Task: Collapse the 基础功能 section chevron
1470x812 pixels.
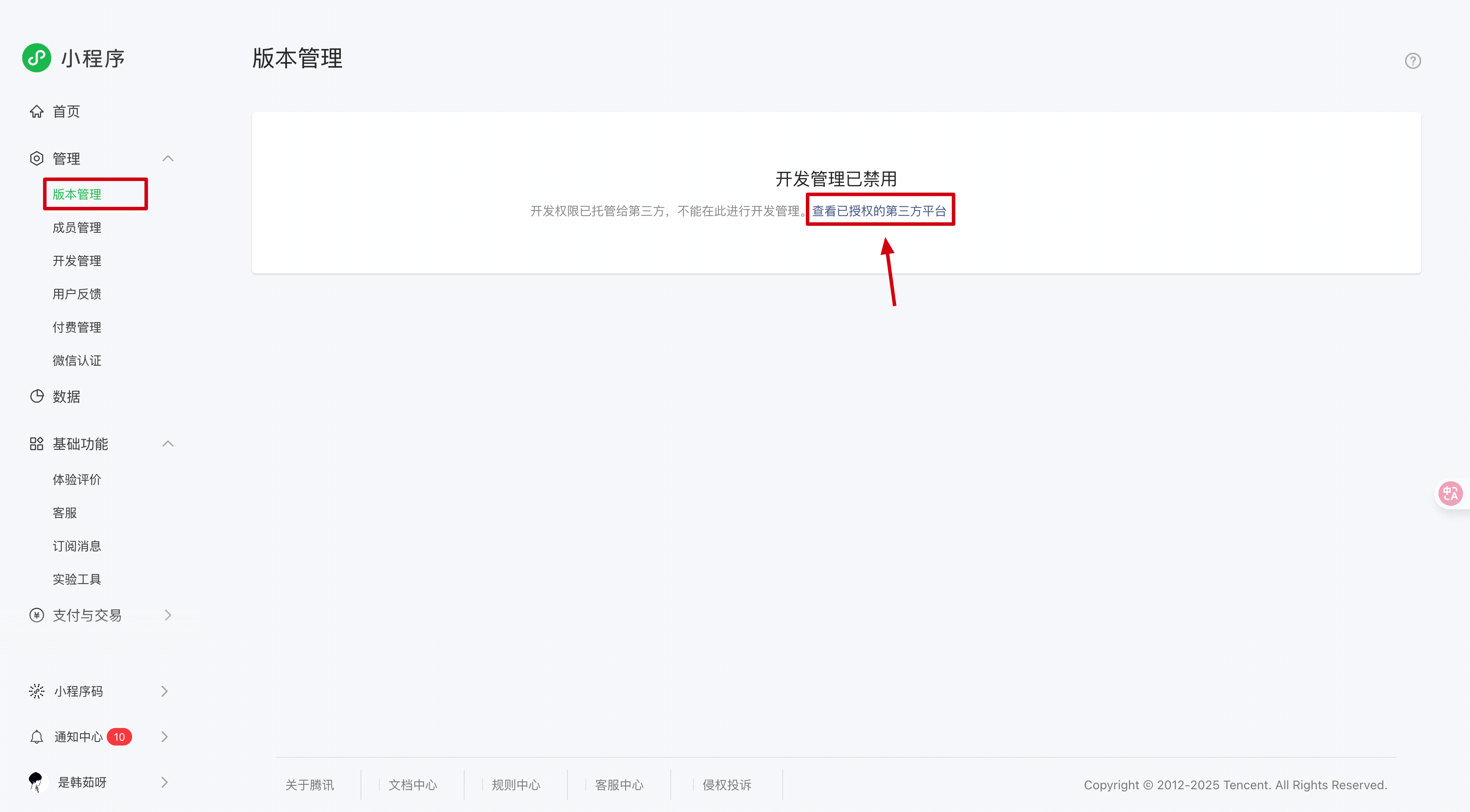Action: tap(168, 443)
